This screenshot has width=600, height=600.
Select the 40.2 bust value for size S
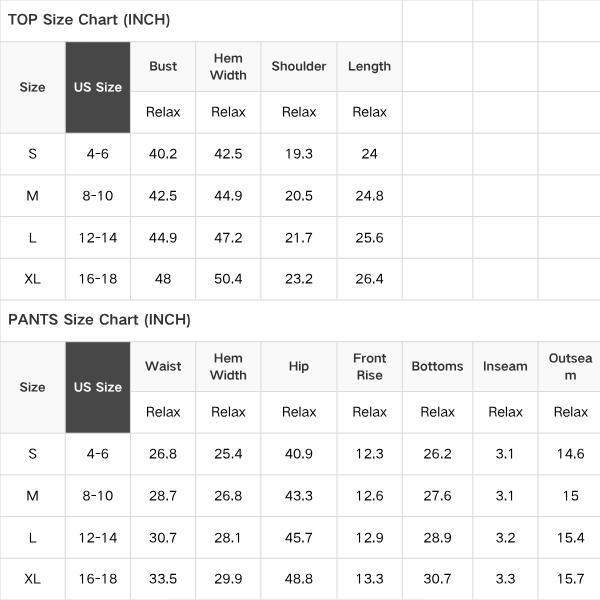[163, 154]
